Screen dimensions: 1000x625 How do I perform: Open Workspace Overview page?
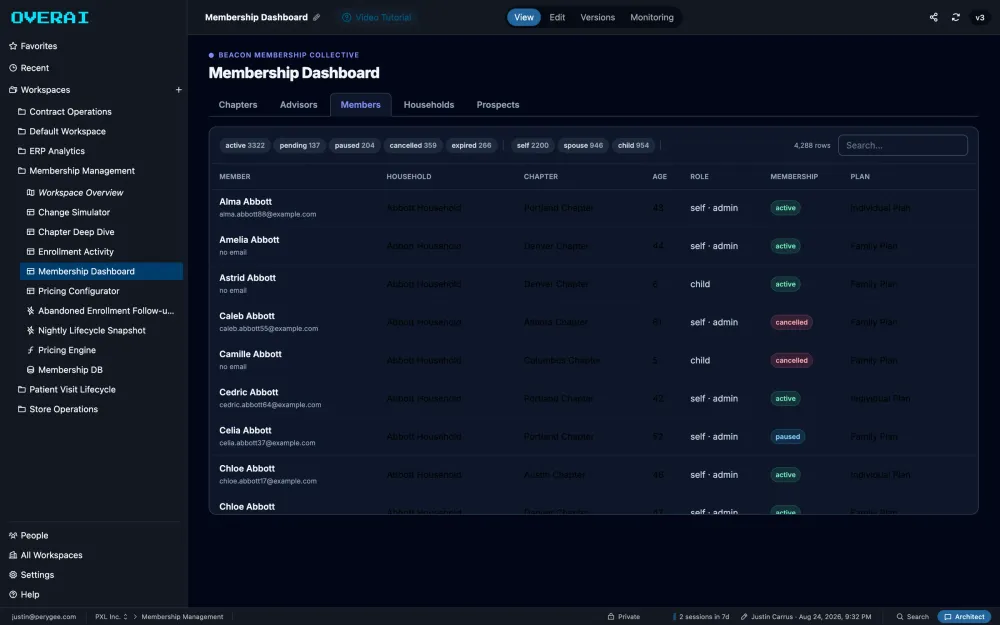[x=75, y=193]
